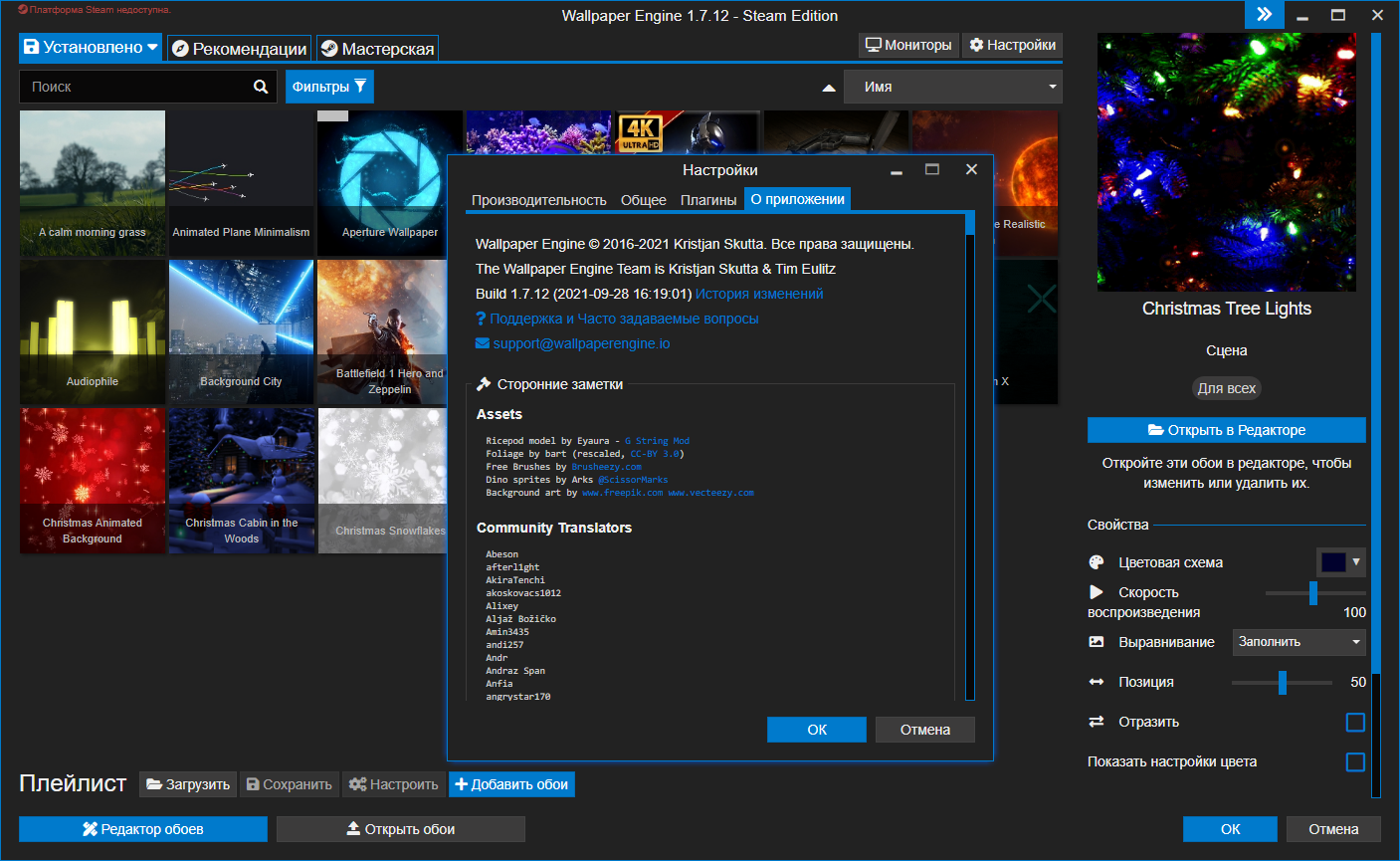Switch to Общее tab
The height and width of the screenshot is (861, 1400).
644,200
